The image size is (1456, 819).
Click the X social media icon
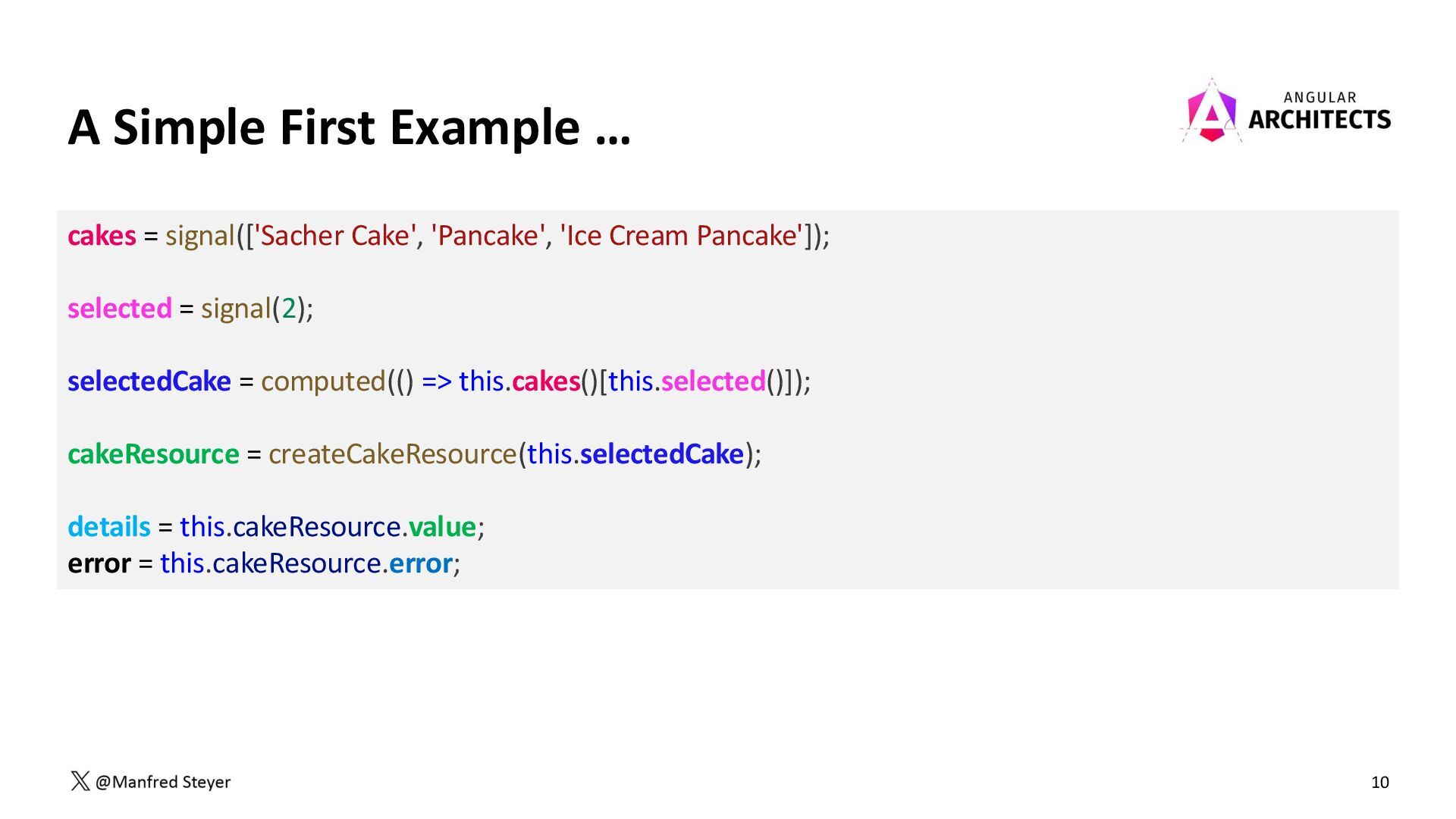80,781
